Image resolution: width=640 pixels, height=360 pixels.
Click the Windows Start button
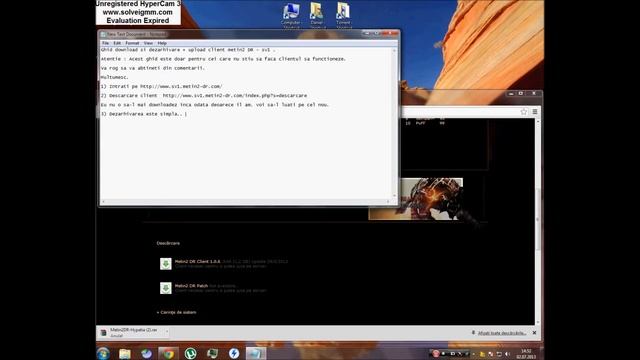point(103,353)
